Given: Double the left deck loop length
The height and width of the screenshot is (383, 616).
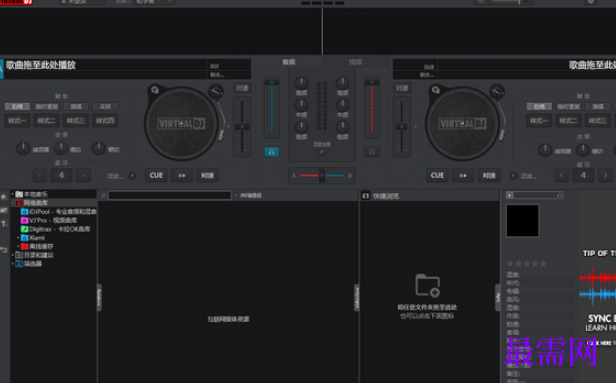Looking at the screenshot, I should coord(83,175).
